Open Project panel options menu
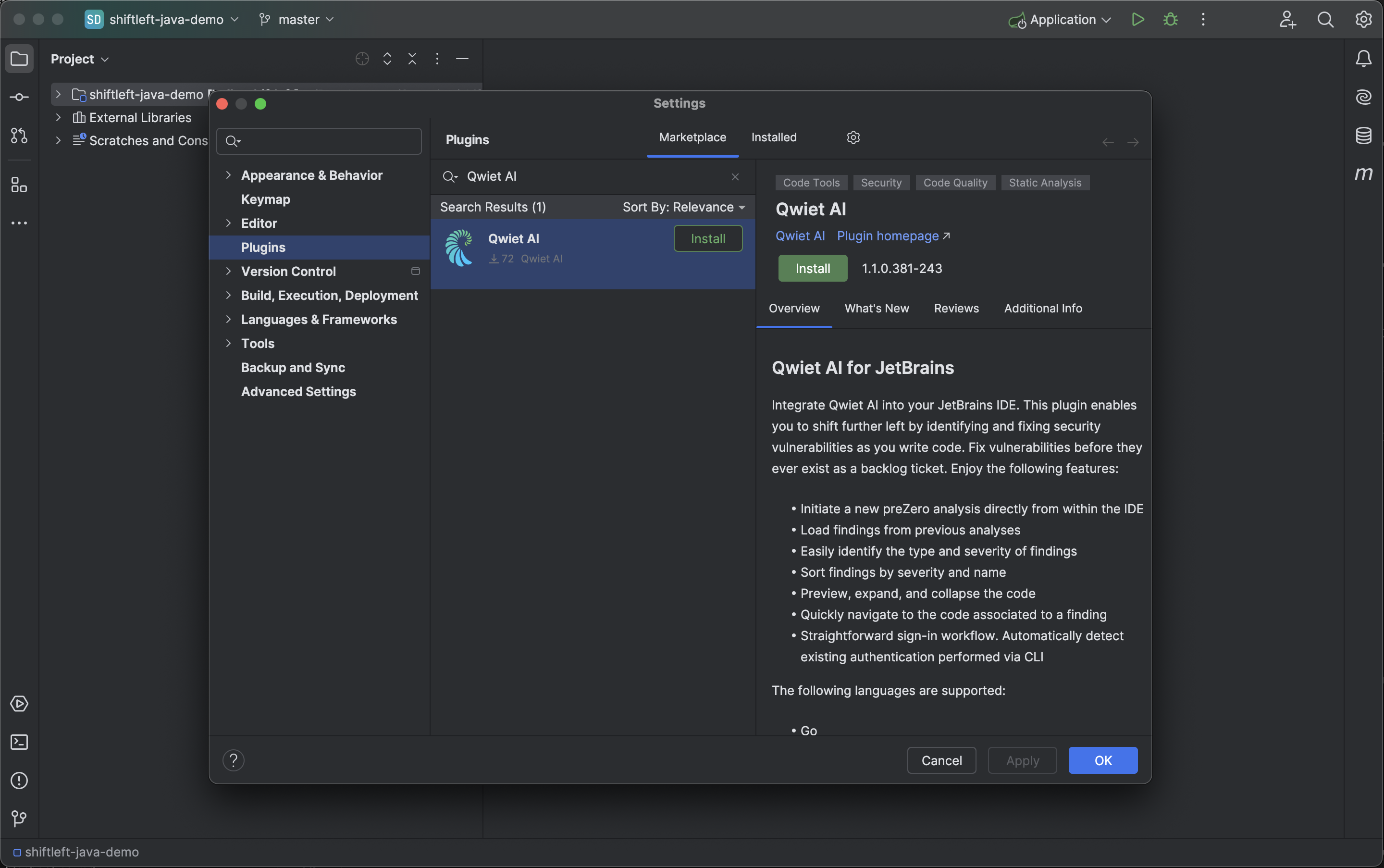 437,59
